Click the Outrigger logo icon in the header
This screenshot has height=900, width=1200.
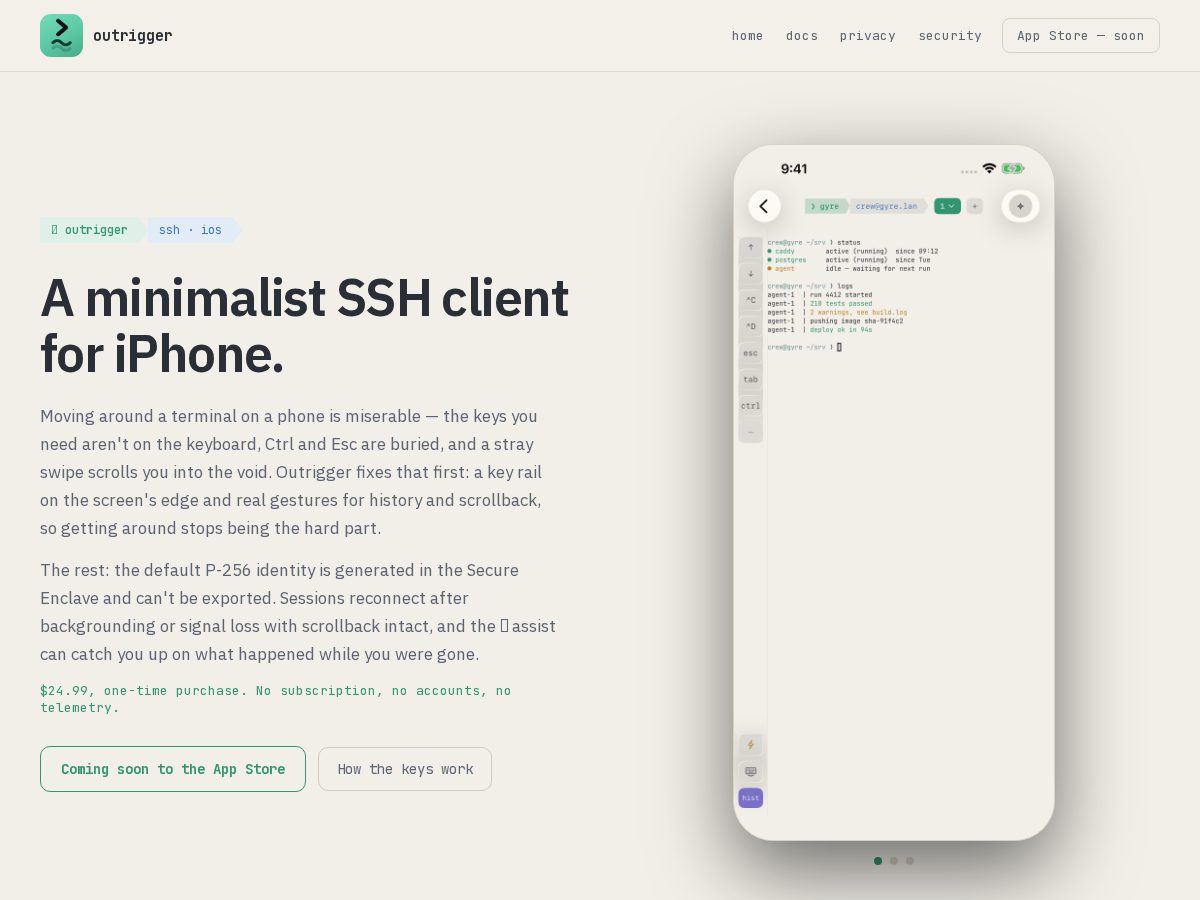(61, 35)
